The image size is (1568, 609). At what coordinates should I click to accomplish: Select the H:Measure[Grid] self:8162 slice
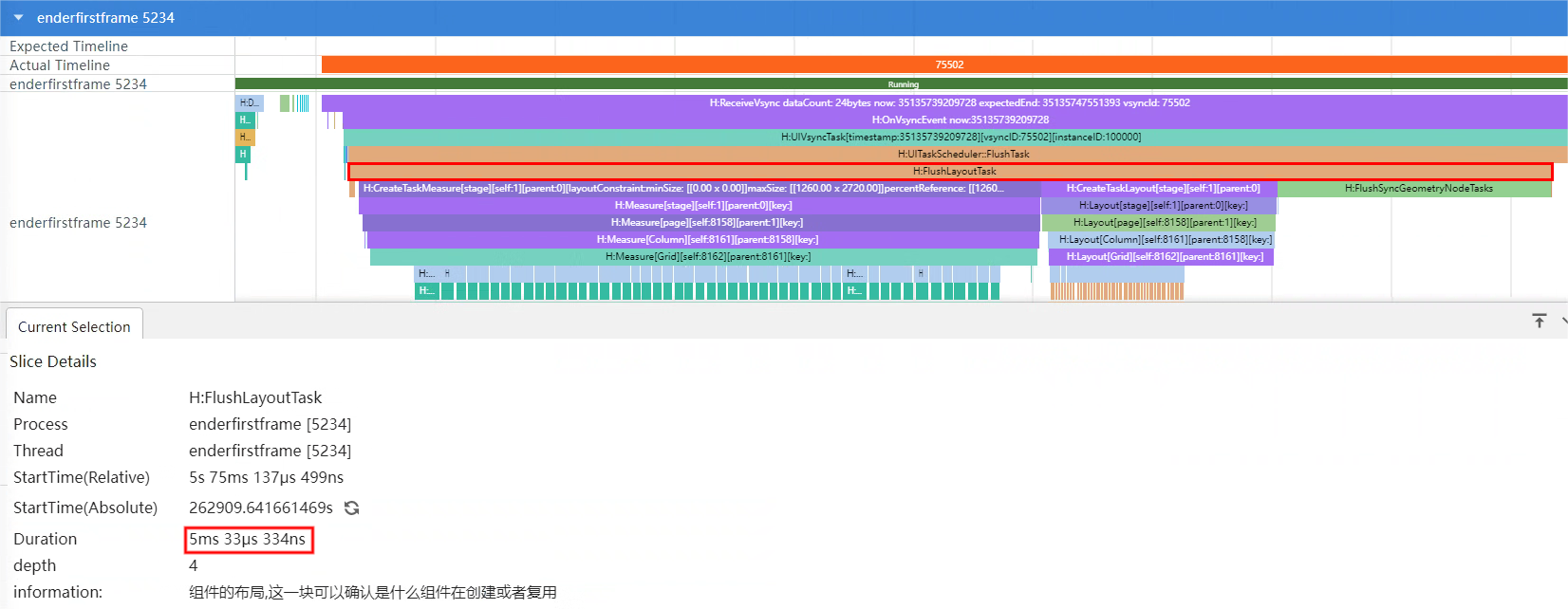click(x=703, y=256)
